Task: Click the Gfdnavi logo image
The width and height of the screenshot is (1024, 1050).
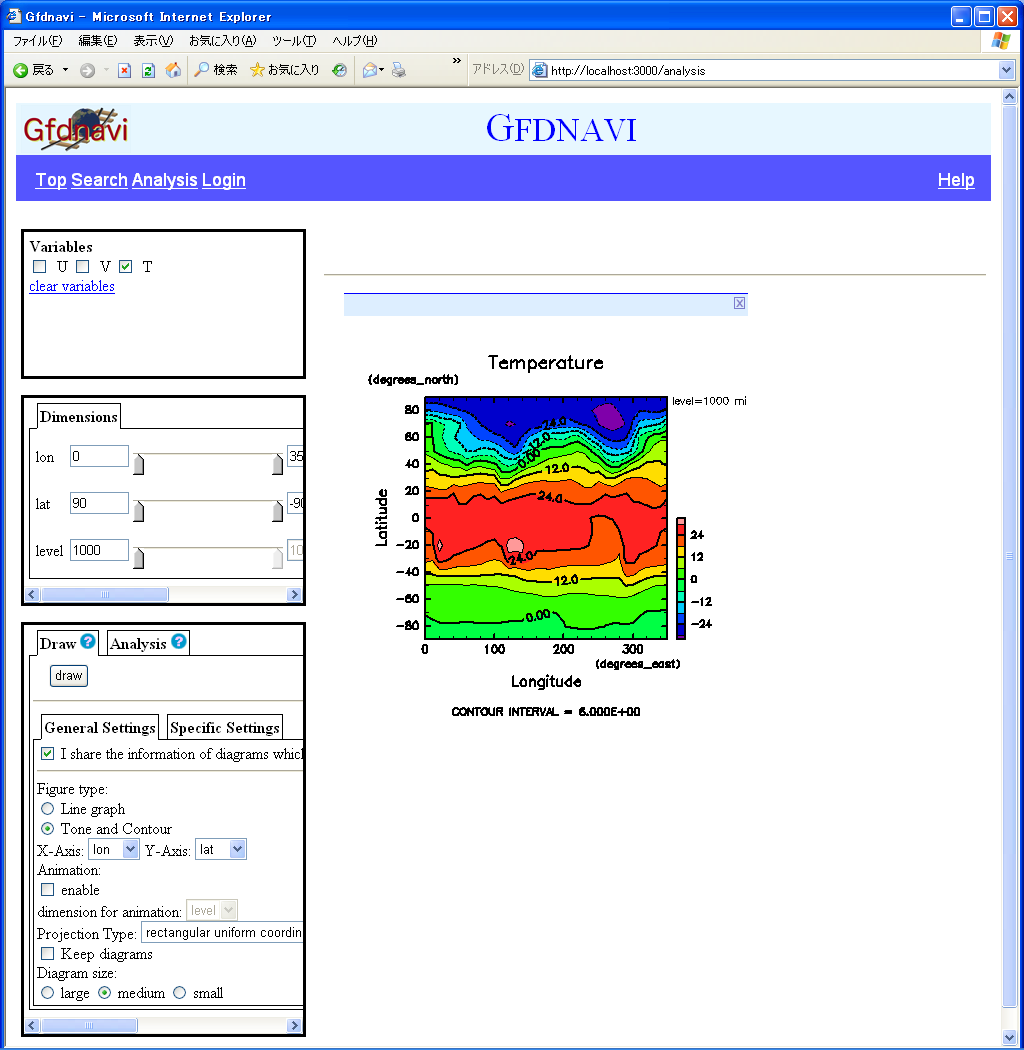Action: pos(75,129)
